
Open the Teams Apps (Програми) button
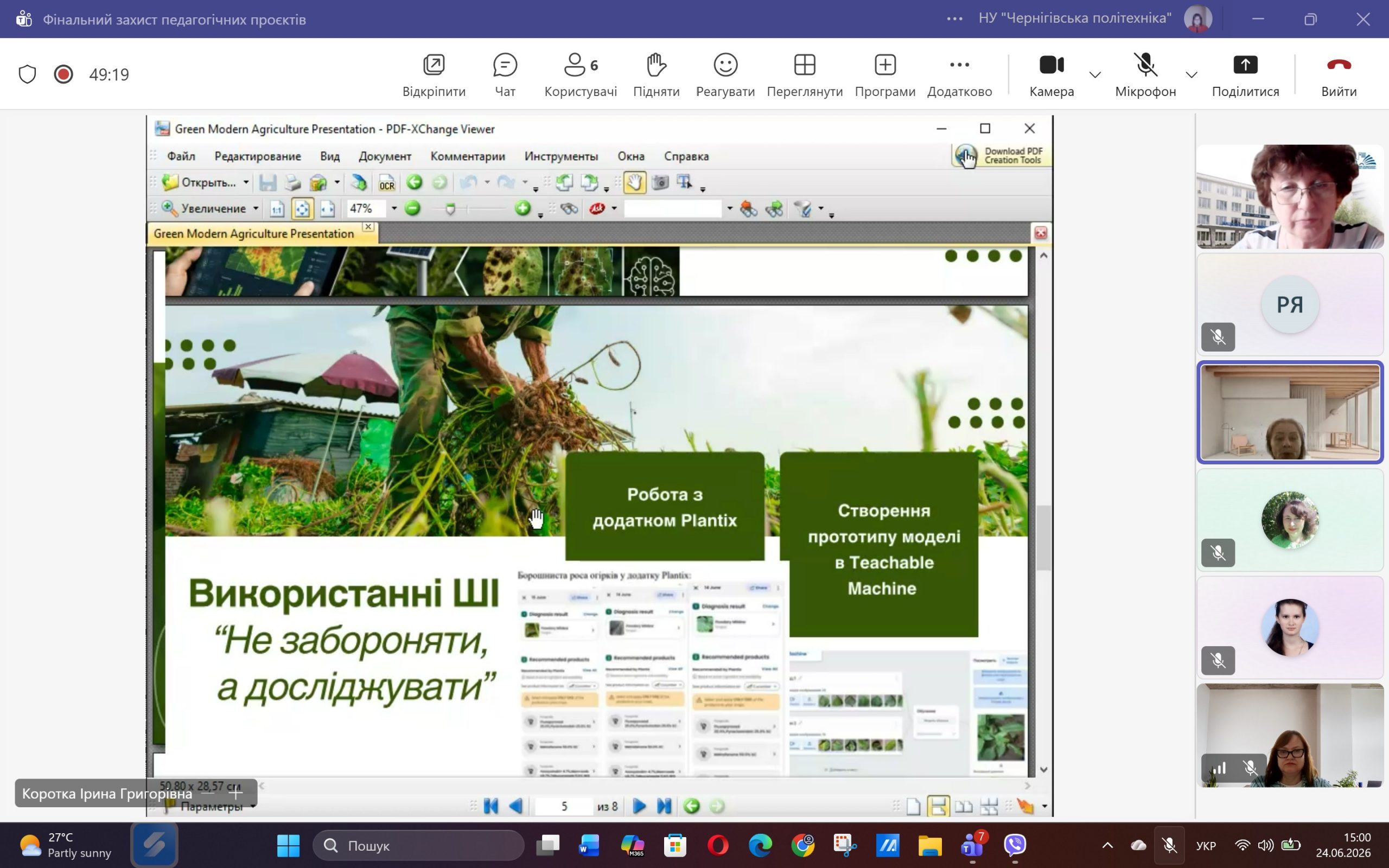pos(885,75)
